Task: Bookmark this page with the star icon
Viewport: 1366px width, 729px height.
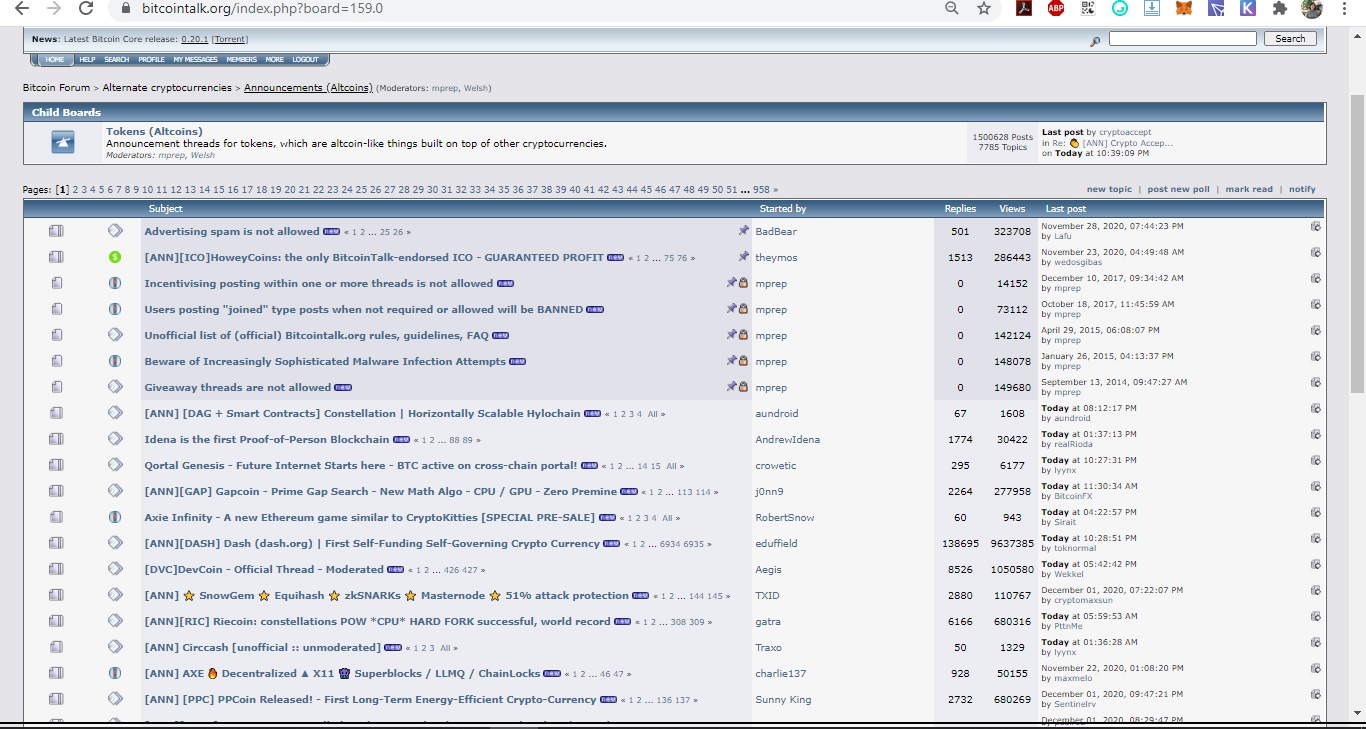Action: pyautogui.click(x=984, y=8)
